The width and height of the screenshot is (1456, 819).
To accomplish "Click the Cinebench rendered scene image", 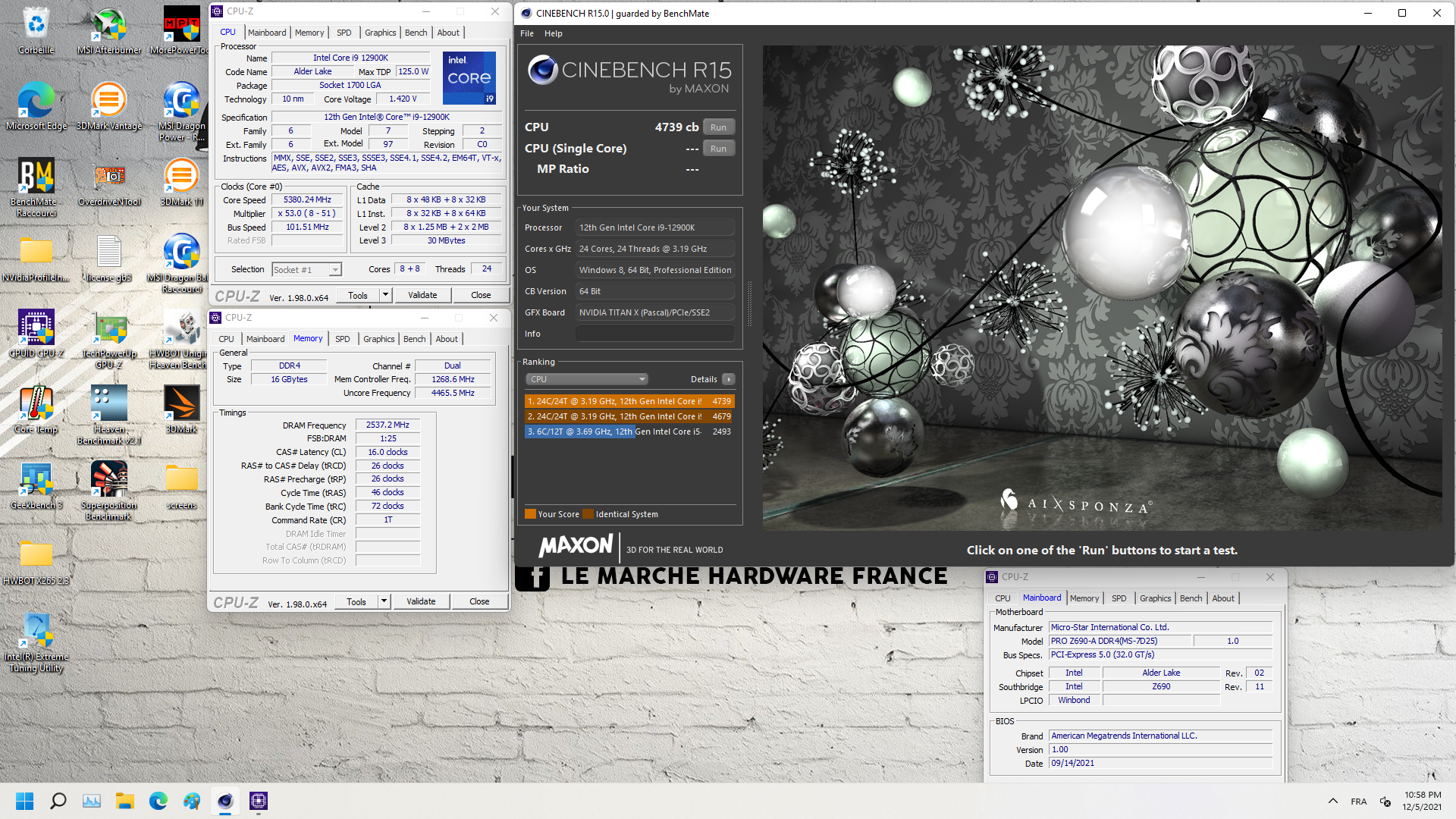I will pyautogui.click(x=1103, y=288).
